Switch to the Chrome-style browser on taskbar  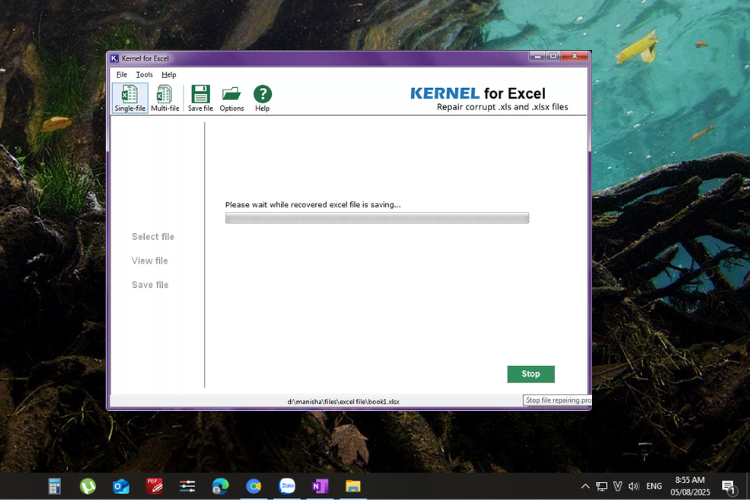pyautogui.click(x=254, y=487)
